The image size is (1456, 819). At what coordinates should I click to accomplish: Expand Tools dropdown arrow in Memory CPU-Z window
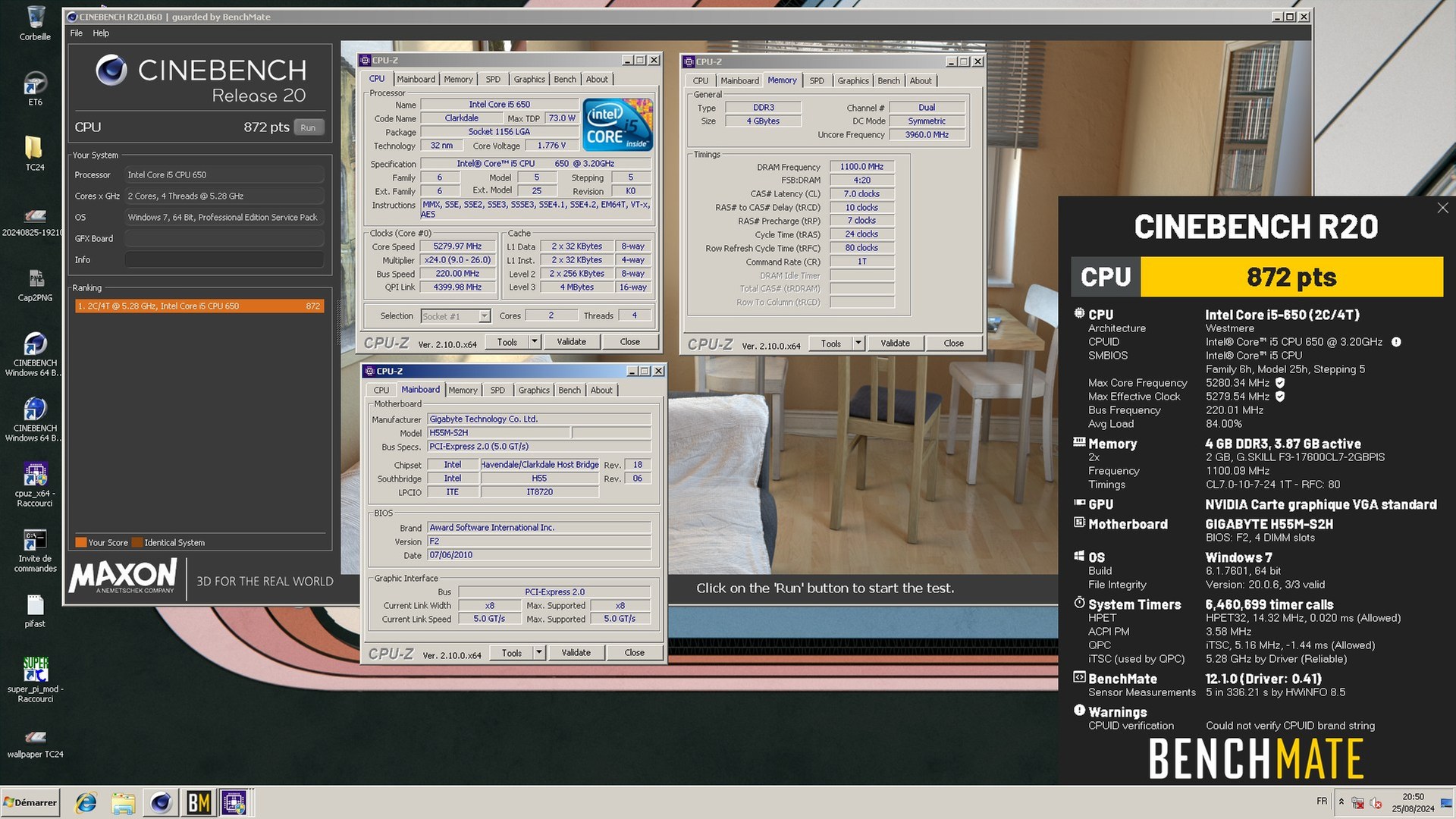pos(858,344)
